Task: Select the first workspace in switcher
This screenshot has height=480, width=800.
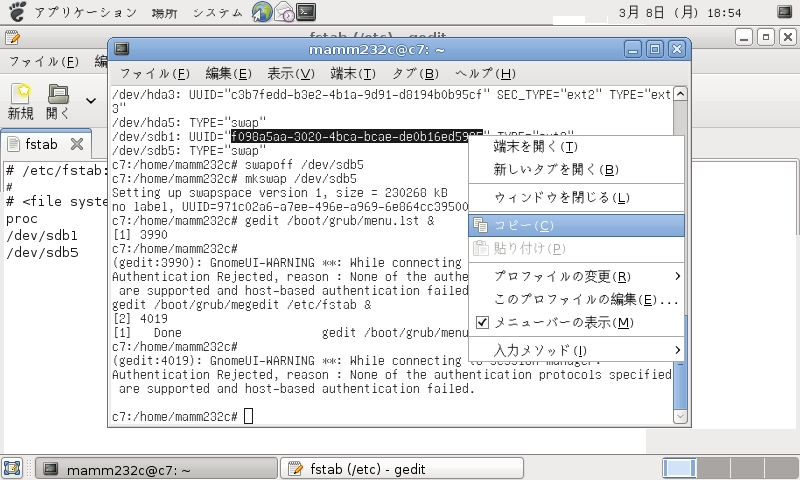Action: pos(679,468)
